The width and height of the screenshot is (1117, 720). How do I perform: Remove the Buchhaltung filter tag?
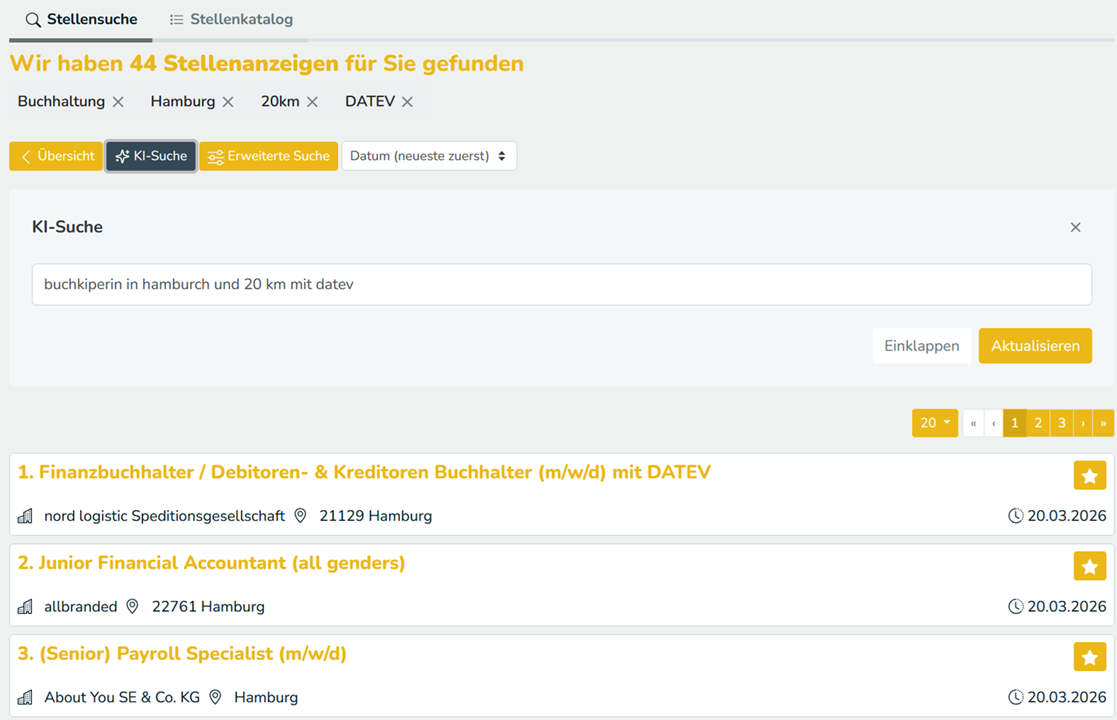(x=118, y=102)
